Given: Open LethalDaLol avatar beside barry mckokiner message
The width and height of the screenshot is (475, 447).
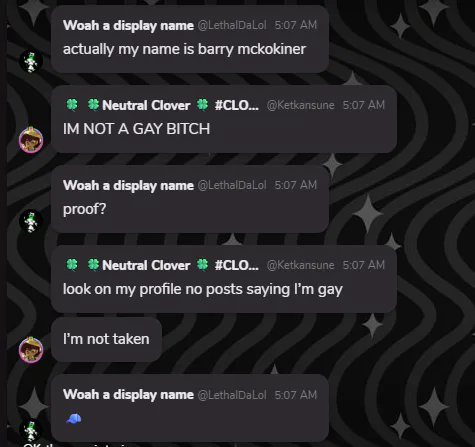Looking at the screenshot, I should [31, 62].
